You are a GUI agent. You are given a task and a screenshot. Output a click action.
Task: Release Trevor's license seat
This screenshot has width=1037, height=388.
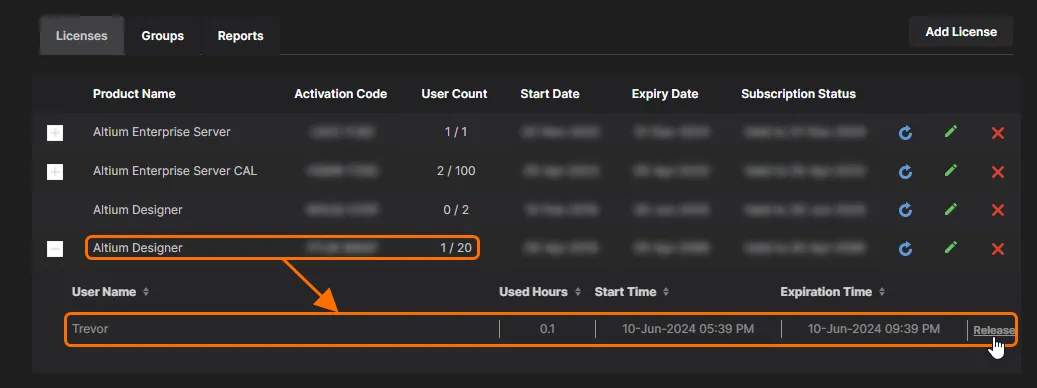[x=993, y=330]
